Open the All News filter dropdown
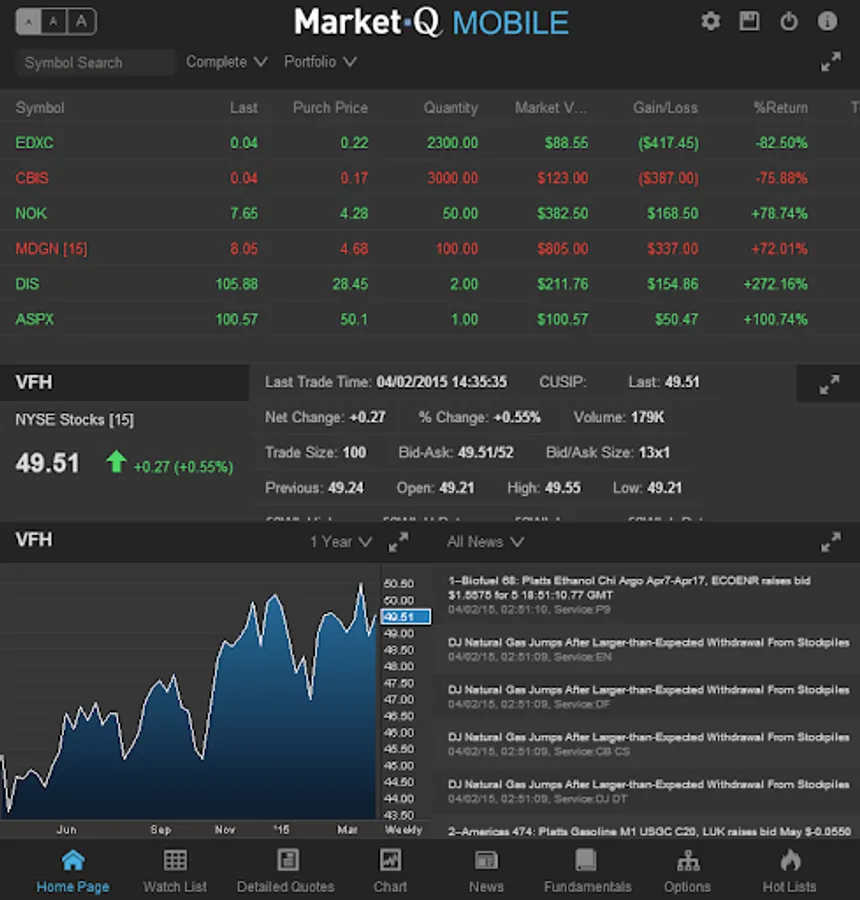 [x=485, y=542]
